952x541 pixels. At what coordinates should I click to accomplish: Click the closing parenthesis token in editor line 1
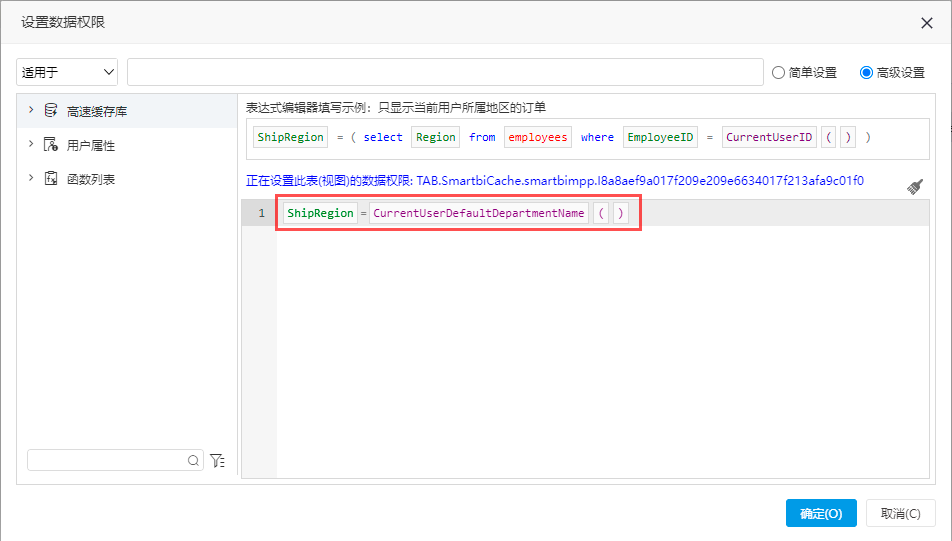620,213
